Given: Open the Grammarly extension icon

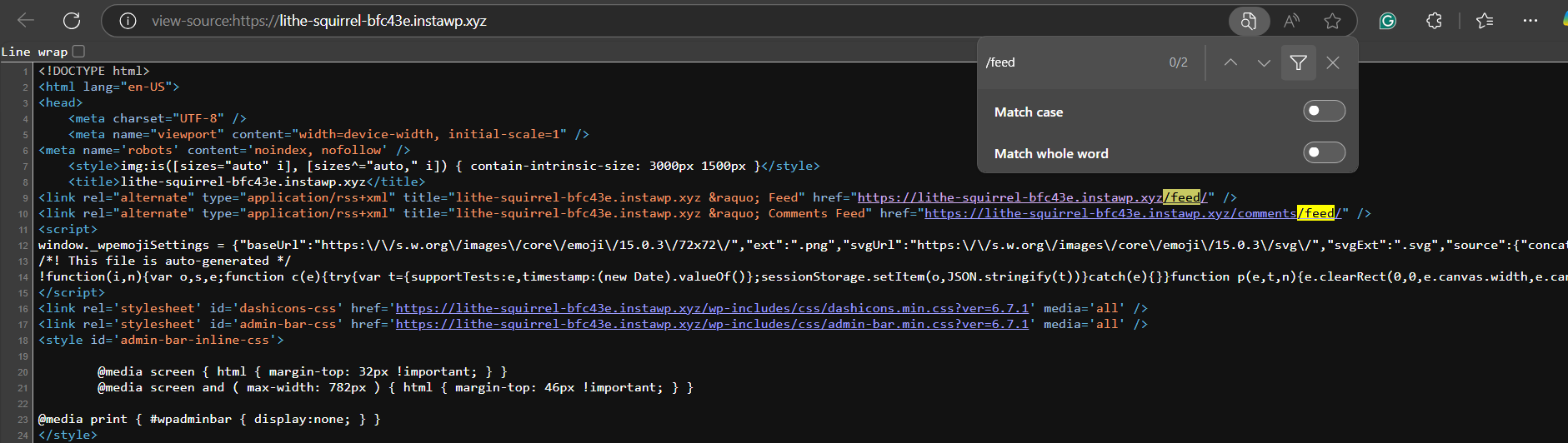Looking at the screenshot, I should click(1388, 21).
